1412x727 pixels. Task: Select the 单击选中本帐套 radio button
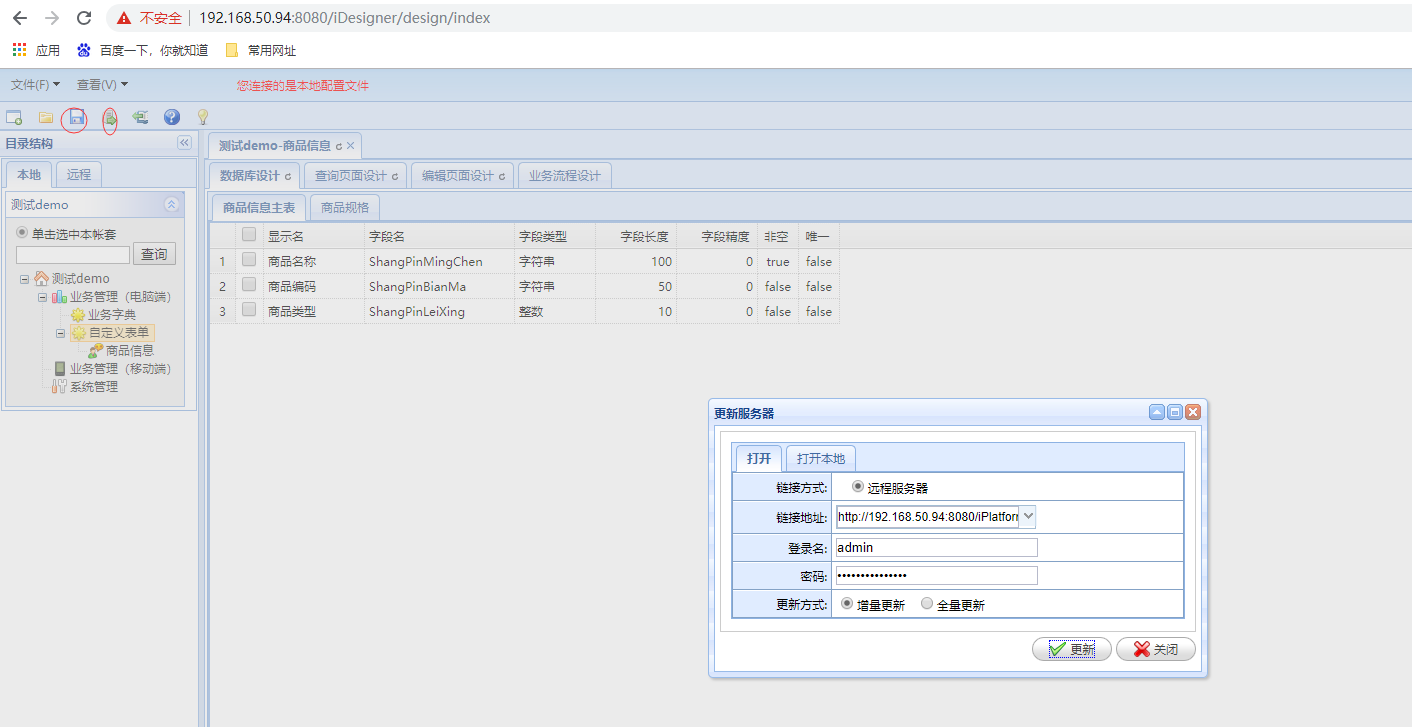click(22, 233)
